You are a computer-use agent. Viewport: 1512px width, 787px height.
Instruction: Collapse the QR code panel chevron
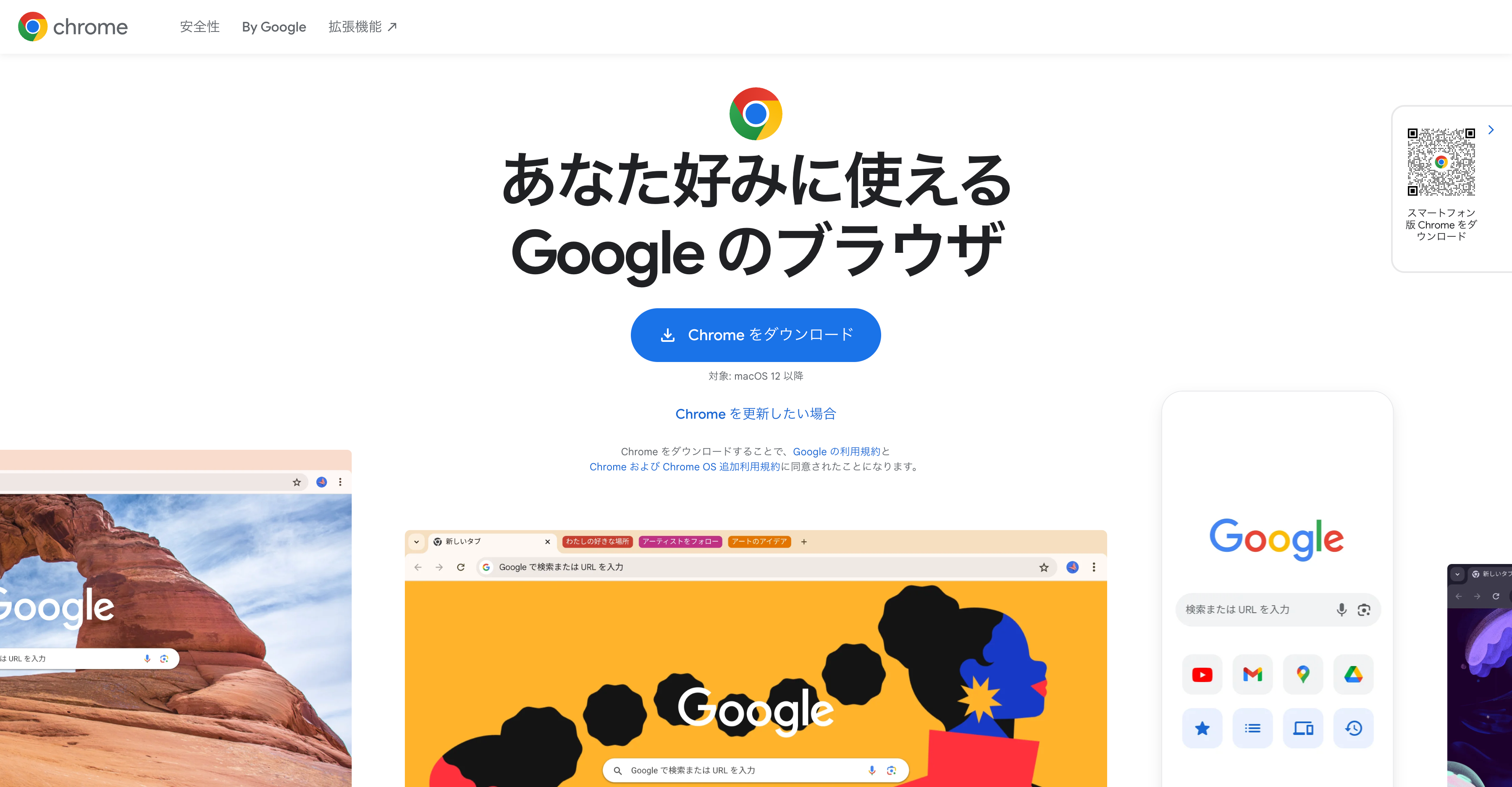pyautogui.click(x=1490, y=130)
